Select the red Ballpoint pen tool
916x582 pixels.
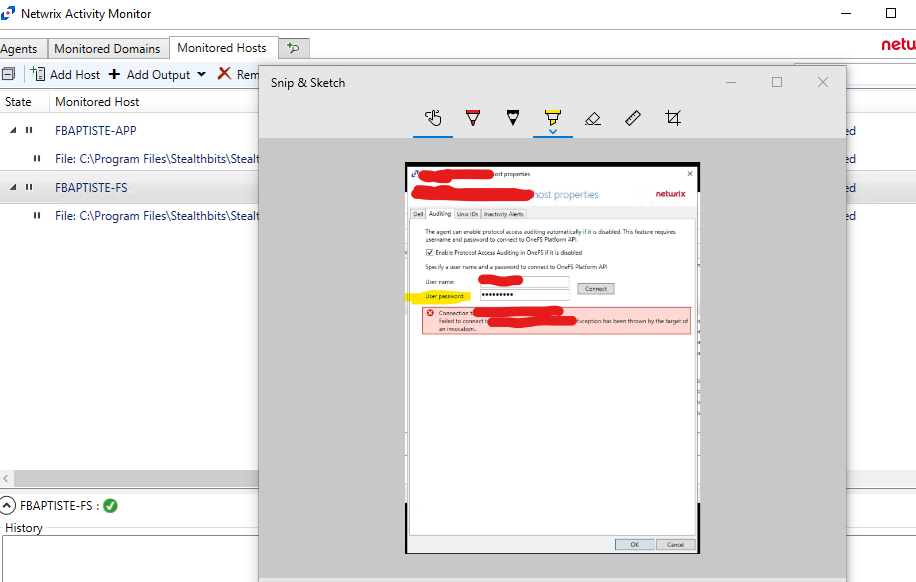click(x=472, y=117)
